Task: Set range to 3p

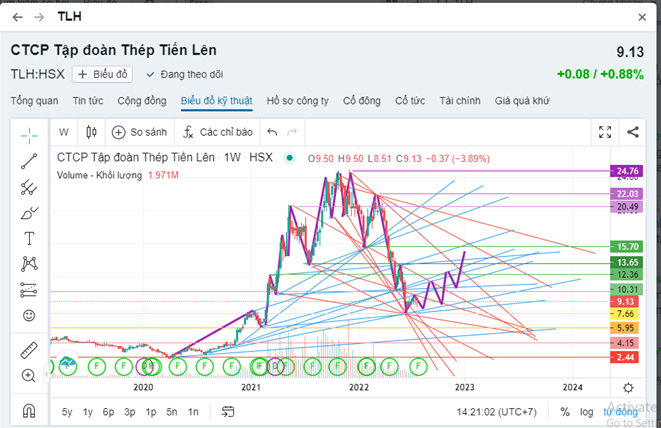Action: pos(129,412)
